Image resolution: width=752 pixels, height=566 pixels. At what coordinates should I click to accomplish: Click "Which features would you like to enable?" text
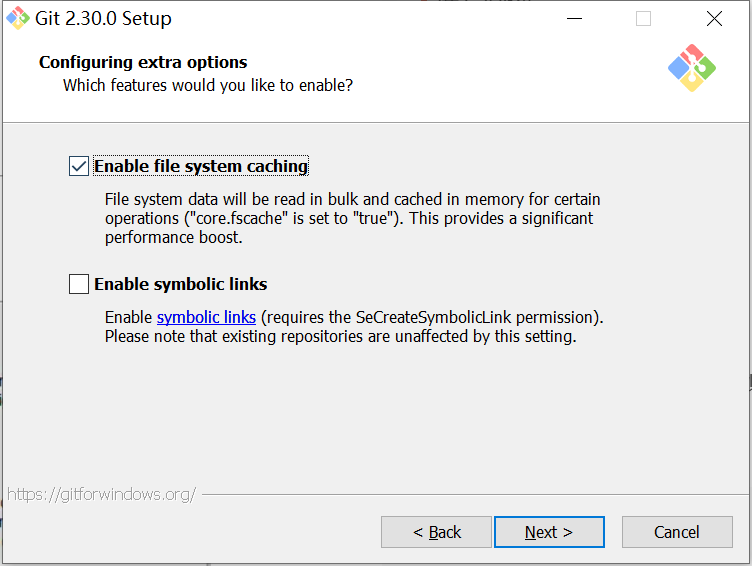[x=208, y=85]
